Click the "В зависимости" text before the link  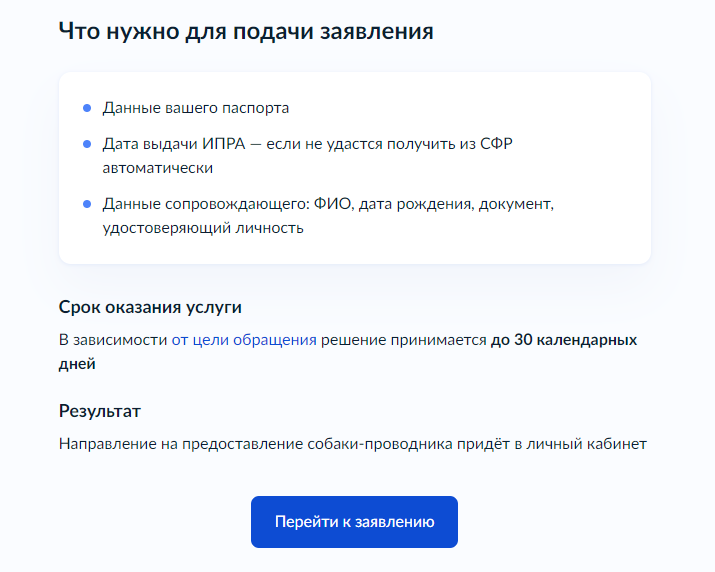click(113, 340)
